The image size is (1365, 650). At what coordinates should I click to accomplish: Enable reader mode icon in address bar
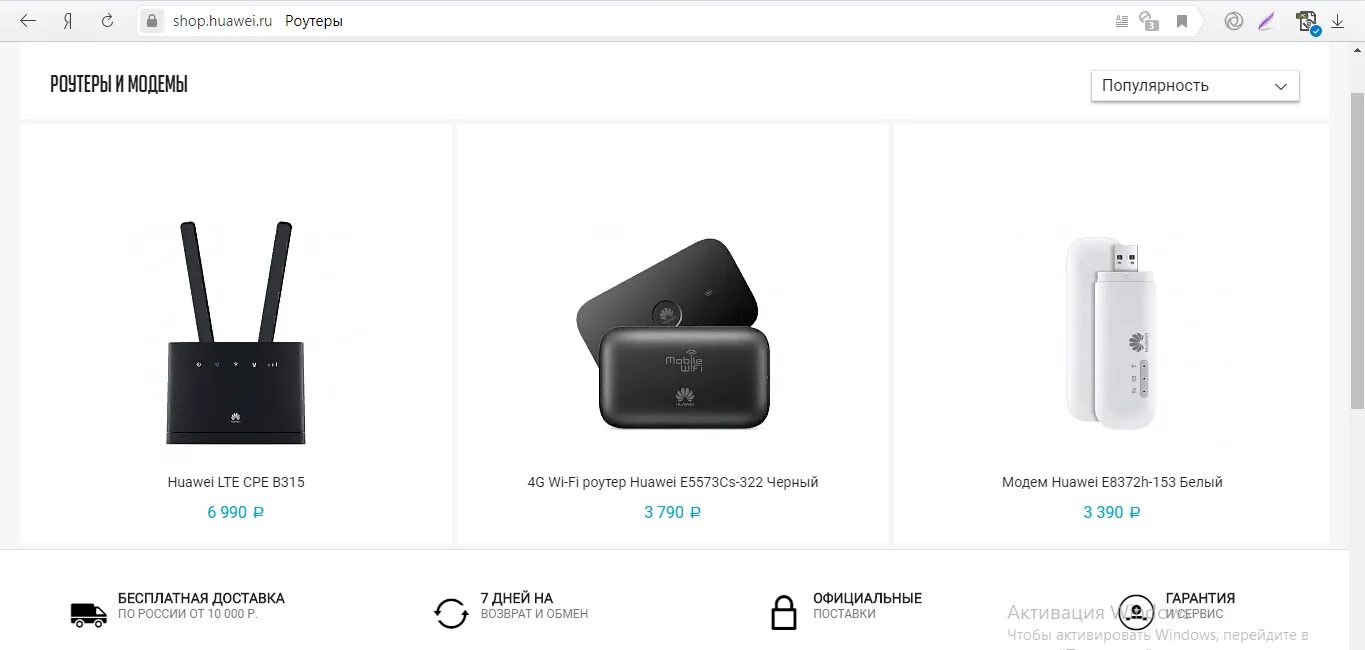1122,20
